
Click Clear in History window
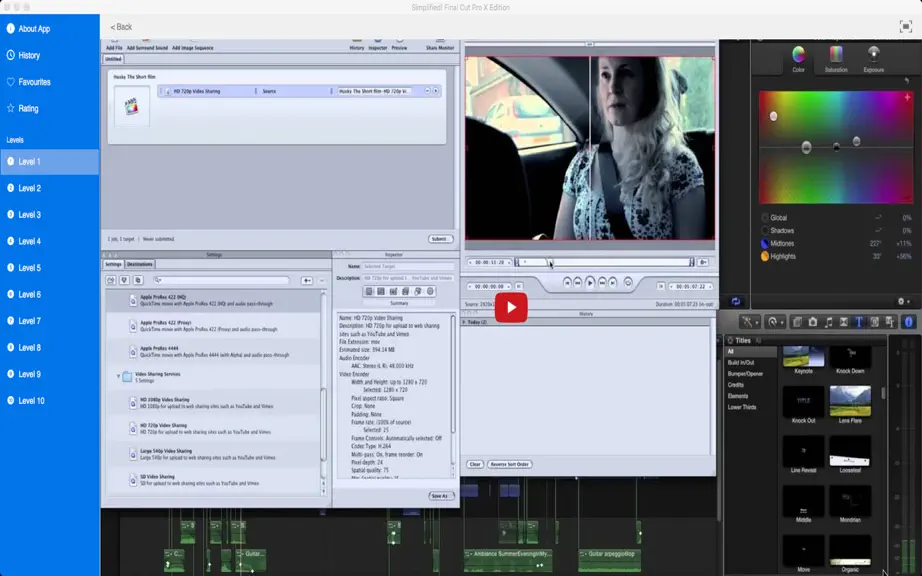(475, 464)
